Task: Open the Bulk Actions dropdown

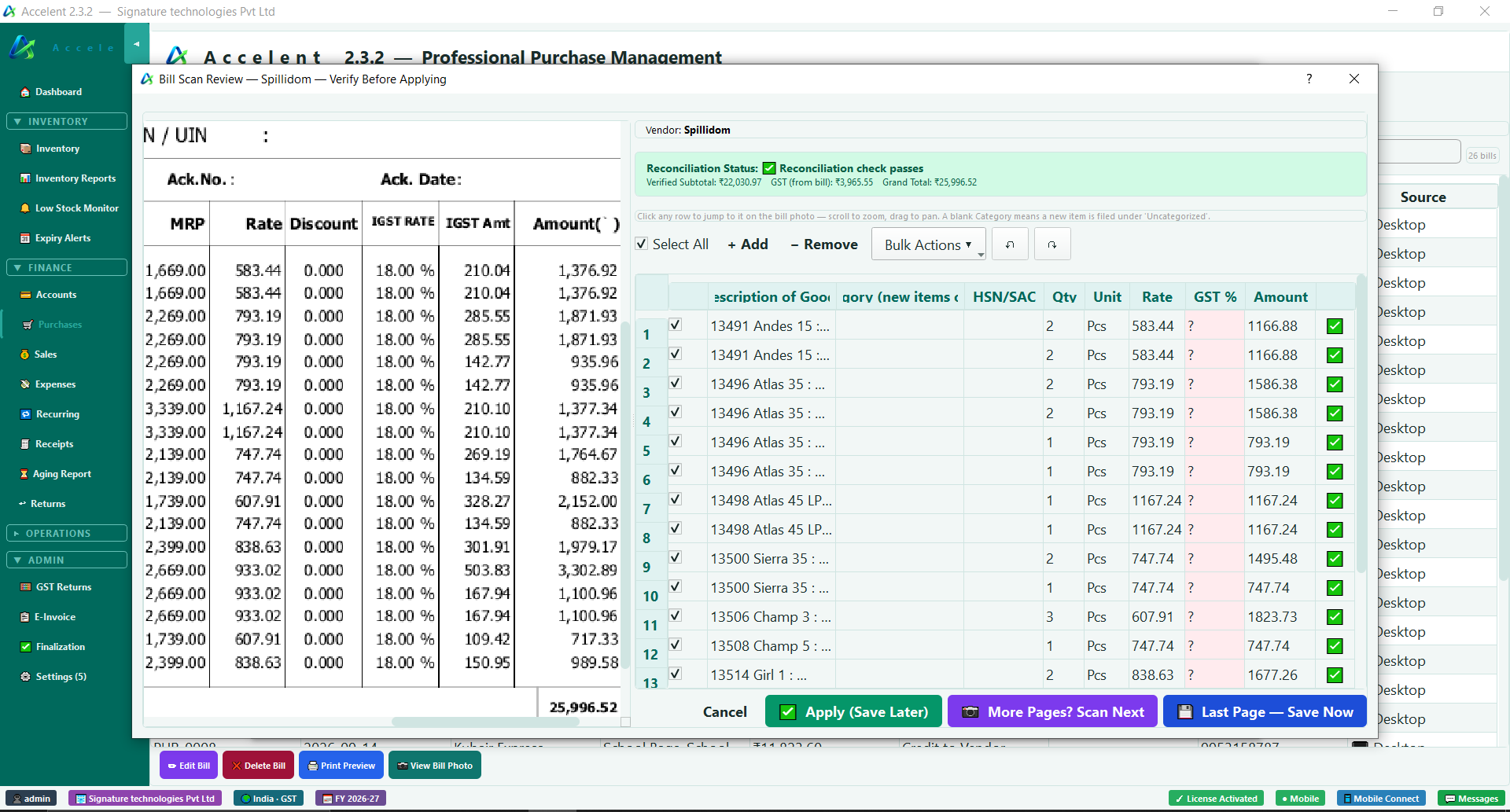Action: coord(929,244)
